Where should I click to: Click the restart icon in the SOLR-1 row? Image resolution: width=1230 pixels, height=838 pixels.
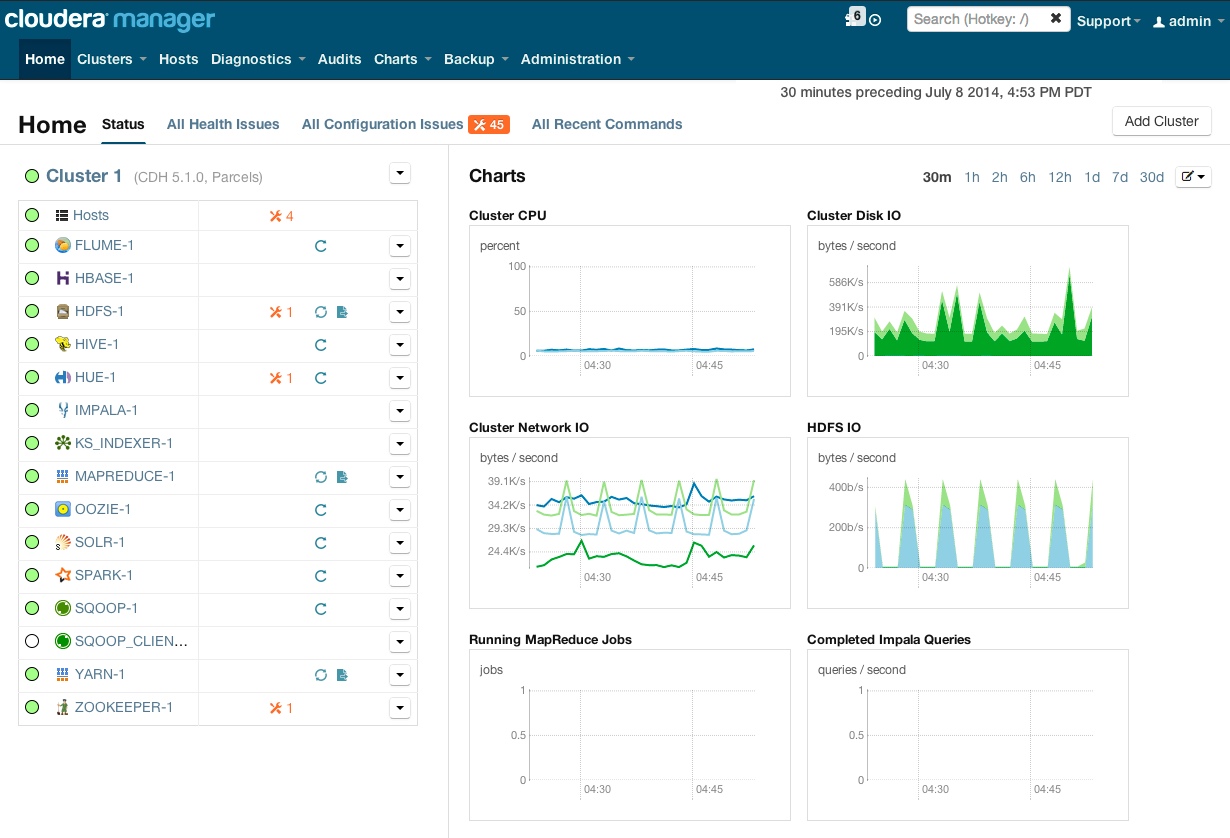[x=321, y=543]
